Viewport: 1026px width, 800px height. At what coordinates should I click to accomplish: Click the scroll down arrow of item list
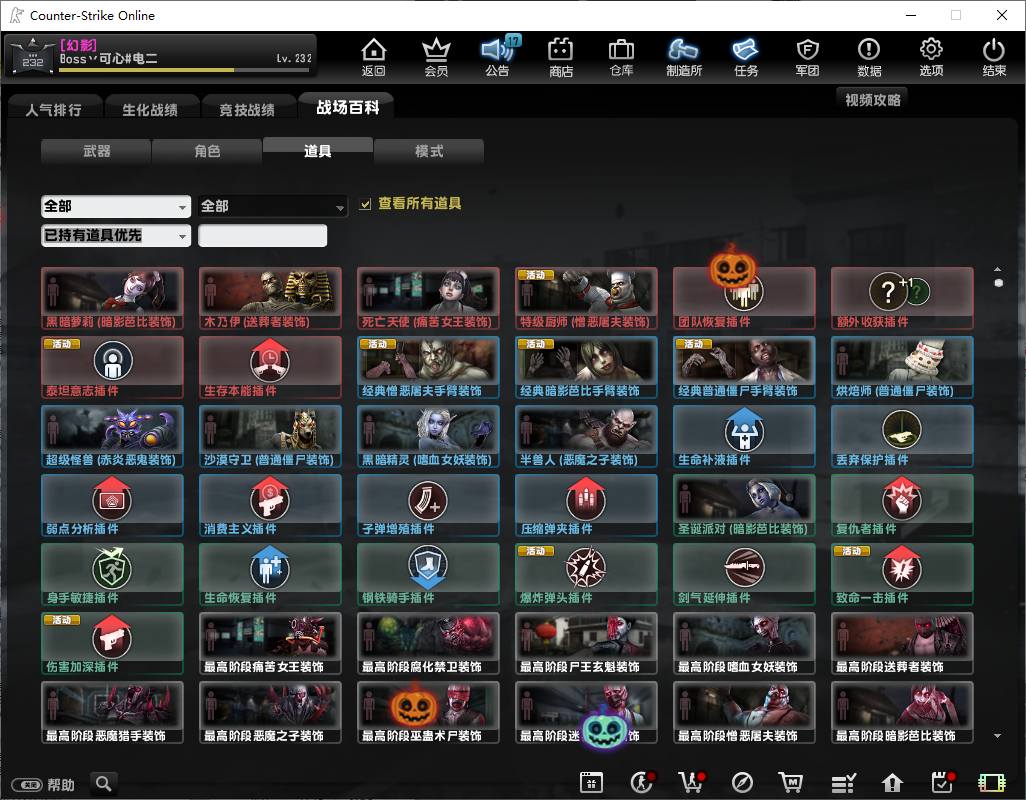click(x=997, y=736)
